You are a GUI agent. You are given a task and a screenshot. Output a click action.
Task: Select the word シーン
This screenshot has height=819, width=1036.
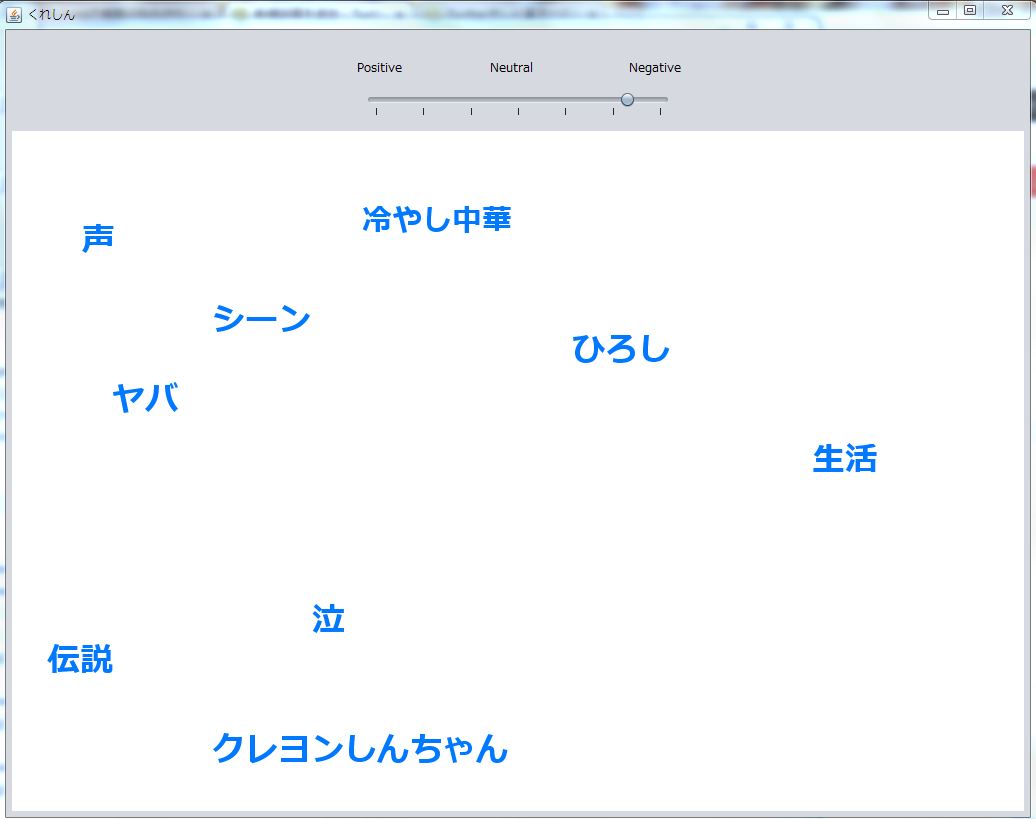click(x=262, y=318)
